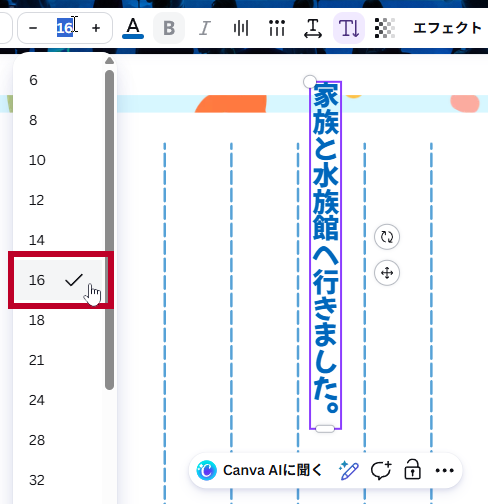Open the エフェクト effects panel
The width and height of the screenshot is (488, 504).
tap(447, 28)
